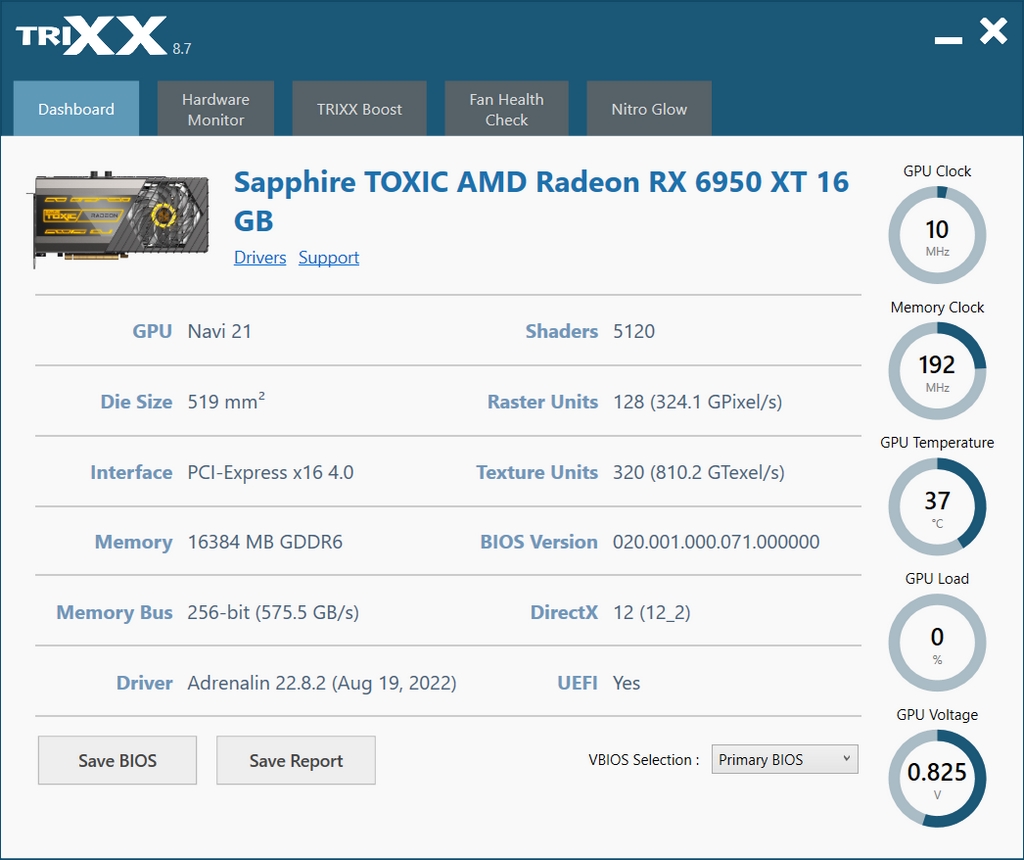Click the Memory Clock gauge showing 192 MHz
The width and height of the screenshot is (1024, 860).
point(937,371)
